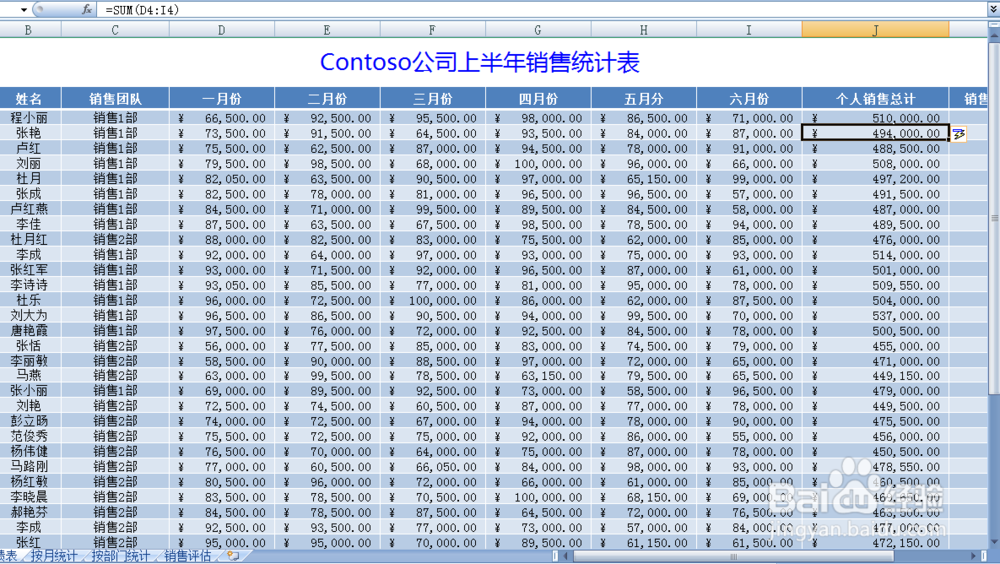Select column I header
Screen dimensions: 1000x564
pyautogui.click(x=749, y=30)
